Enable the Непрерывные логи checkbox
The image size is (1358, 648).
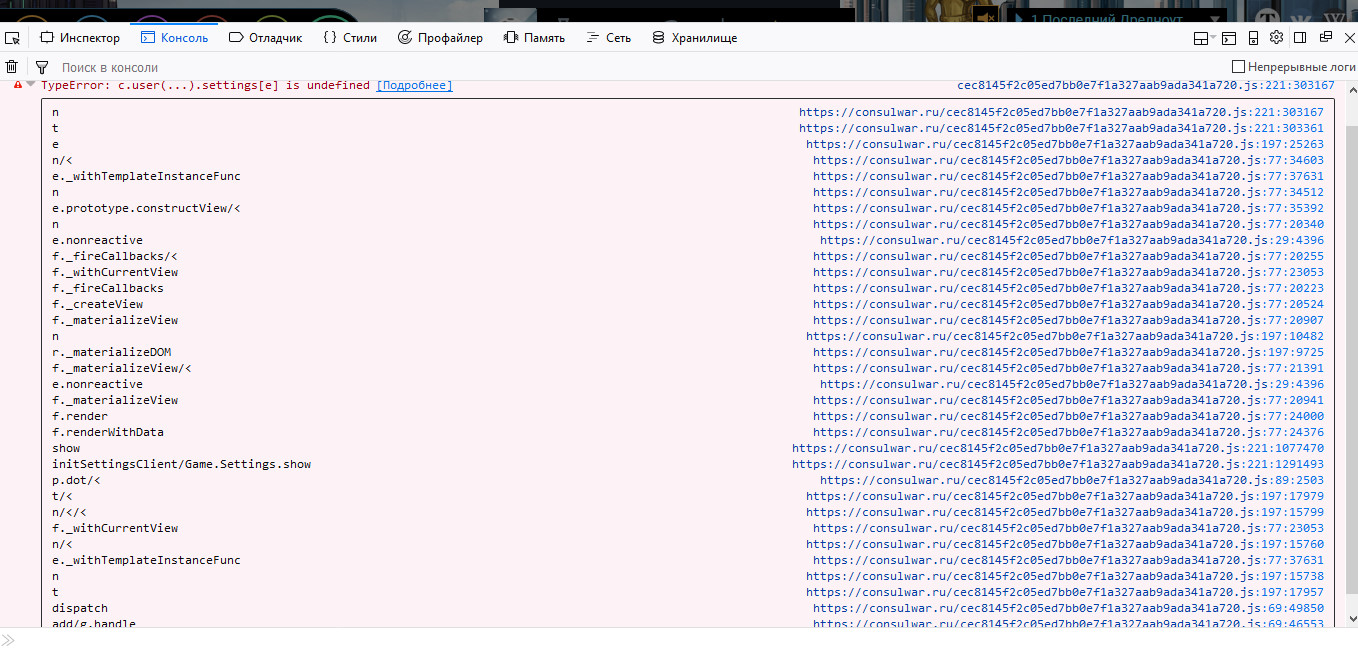pos(1239,67)
